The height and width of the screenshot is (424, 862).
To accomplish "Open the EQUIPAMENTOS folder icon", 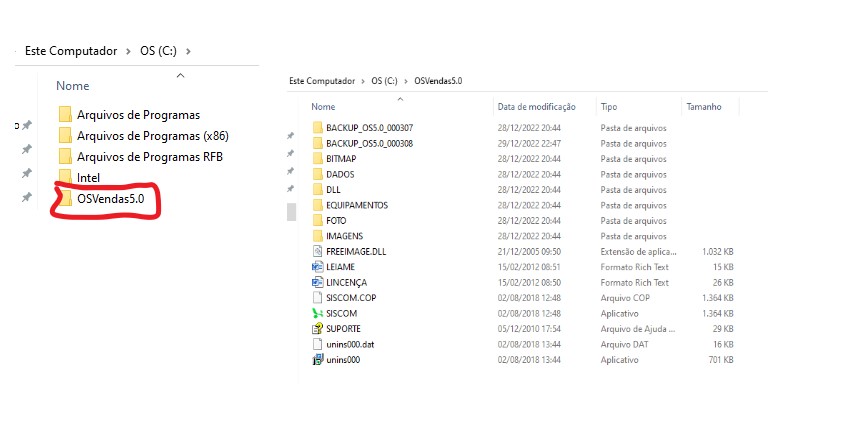I will pyautogui.click(x=317, y=205).
